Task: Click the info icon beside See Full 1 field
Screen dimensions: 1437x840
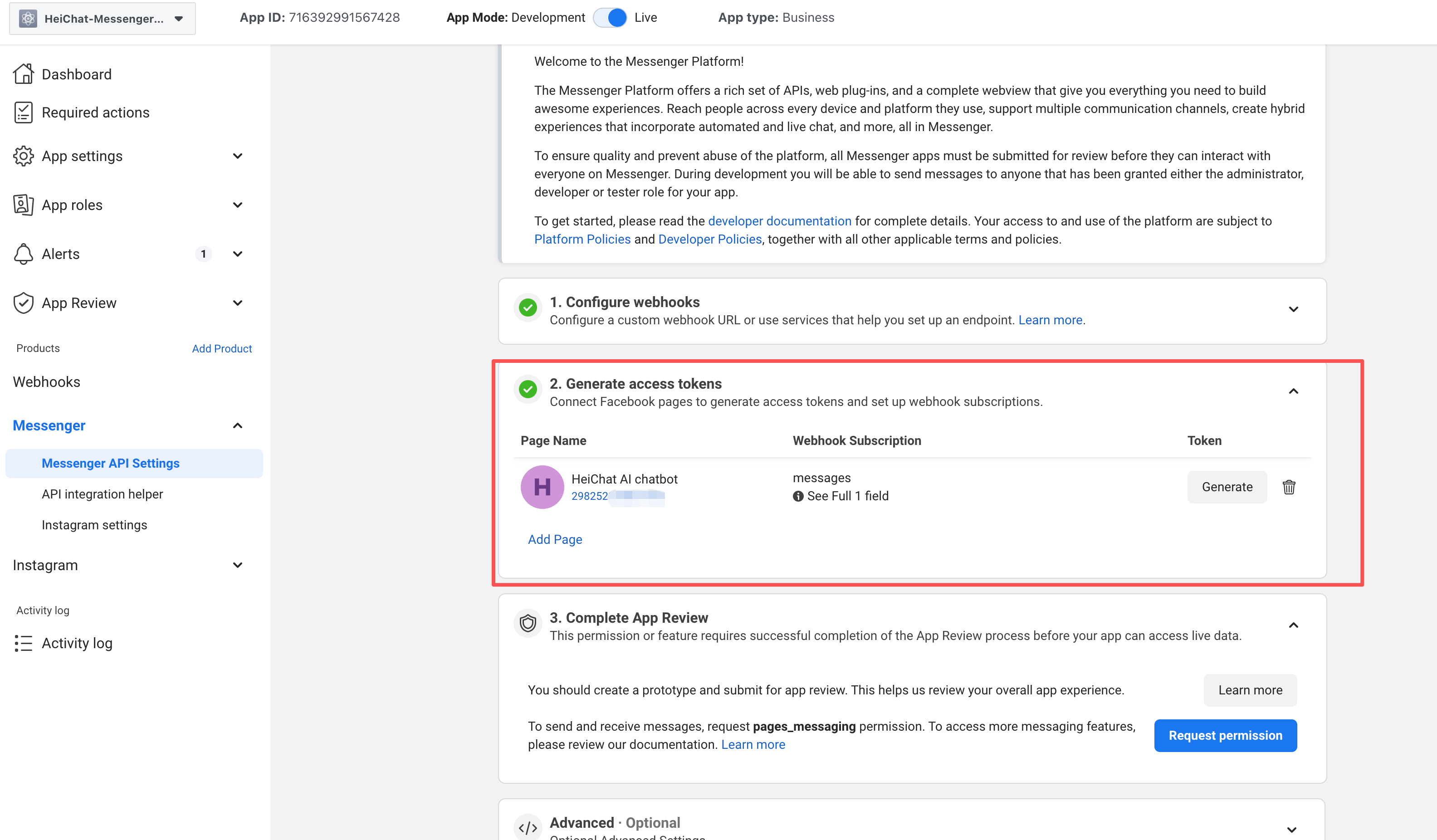Action: [798, 496]
